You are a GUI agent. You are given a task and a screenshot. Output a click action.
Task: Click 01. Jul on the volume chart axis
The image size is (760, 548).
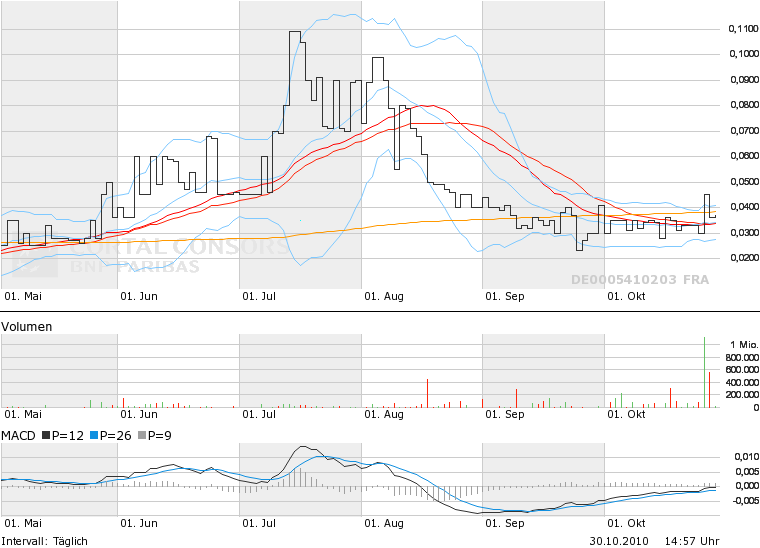coord(260,414)
